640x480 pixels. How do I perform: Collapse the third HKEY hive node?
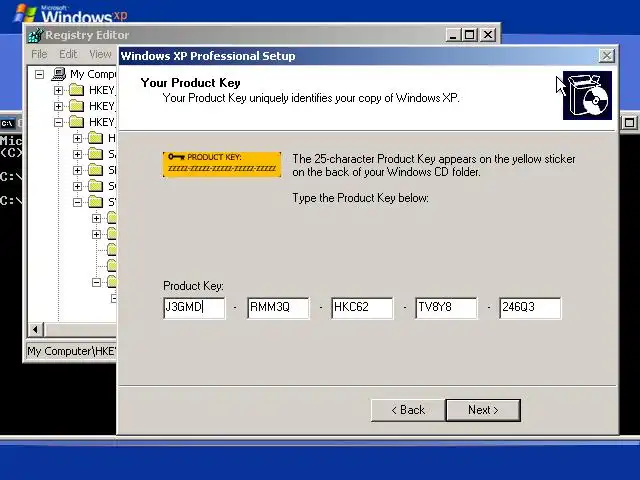click(58, 122)
